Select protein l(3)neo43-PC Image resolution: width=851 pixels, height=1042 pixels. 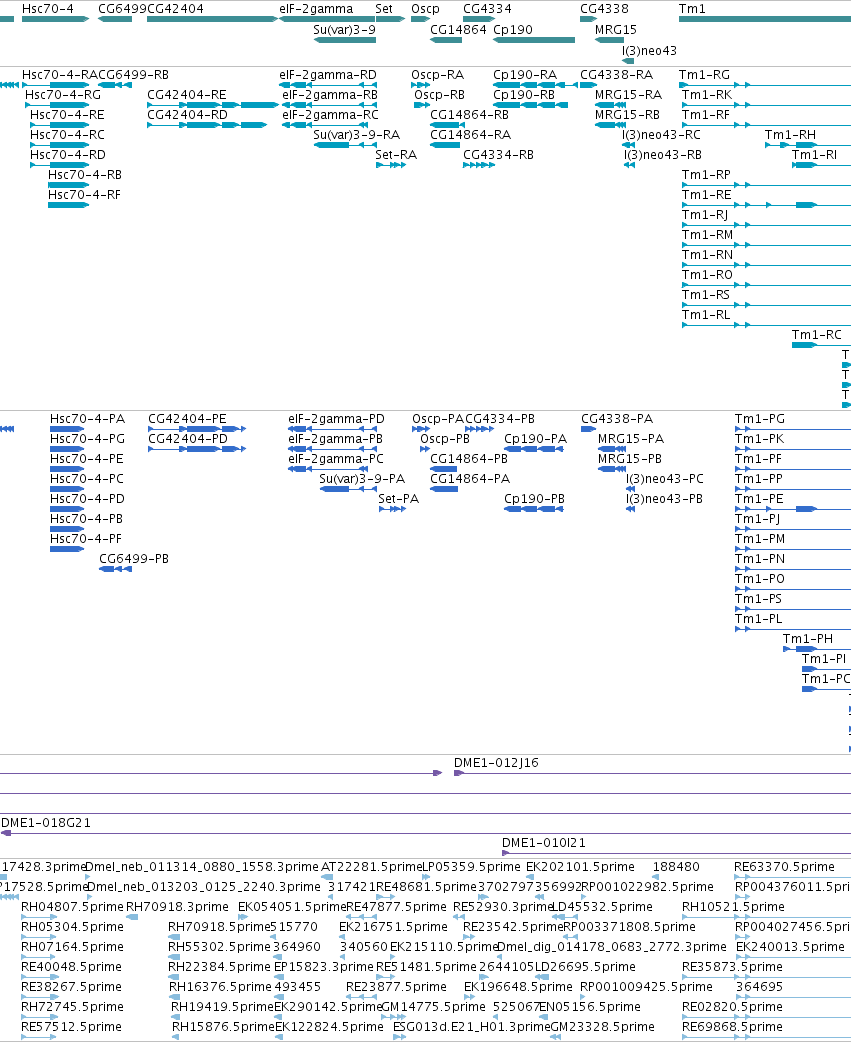665,479
